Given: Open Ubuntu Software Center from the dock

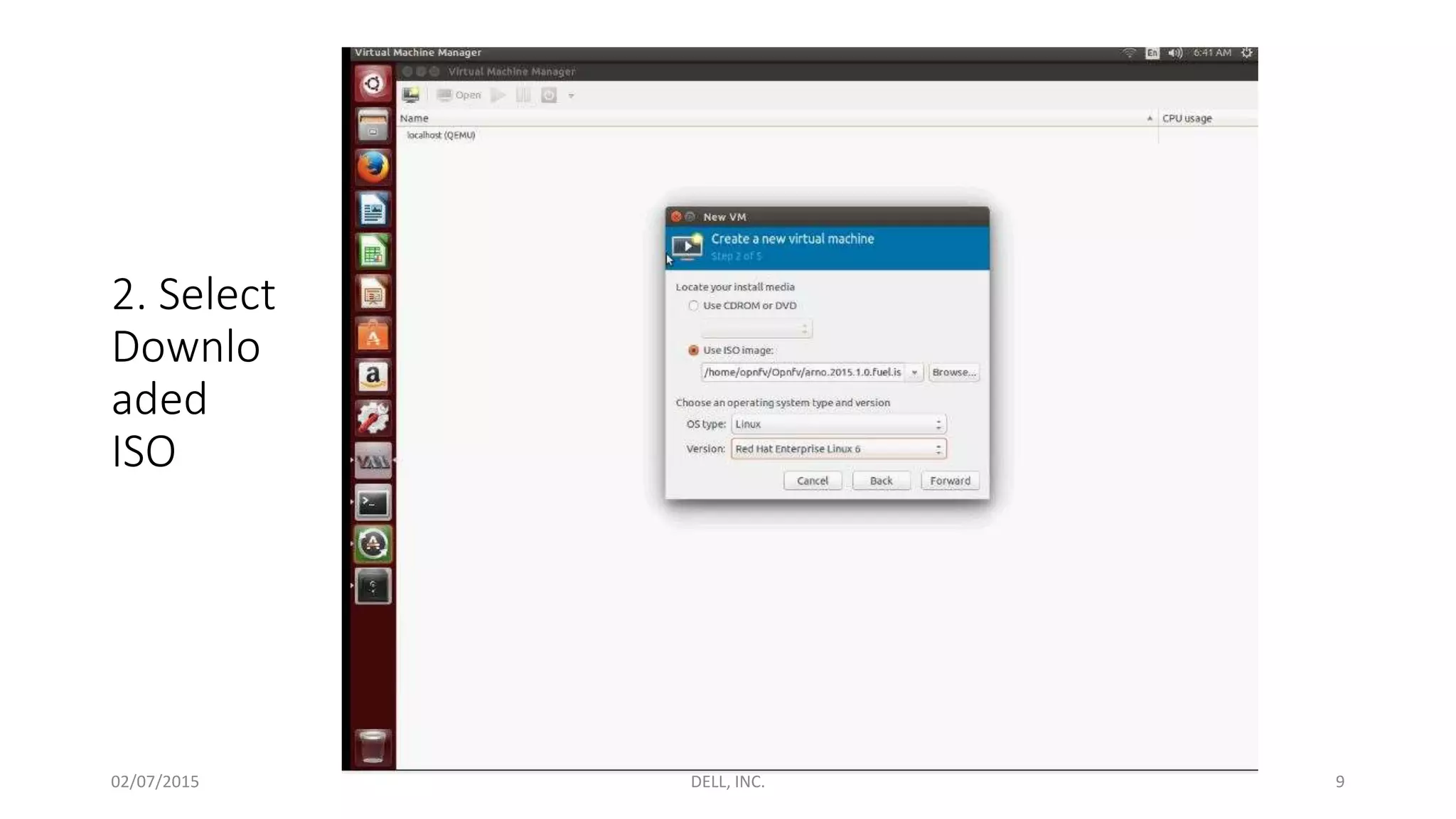Looking at the screenshot, I should point(373,336).
